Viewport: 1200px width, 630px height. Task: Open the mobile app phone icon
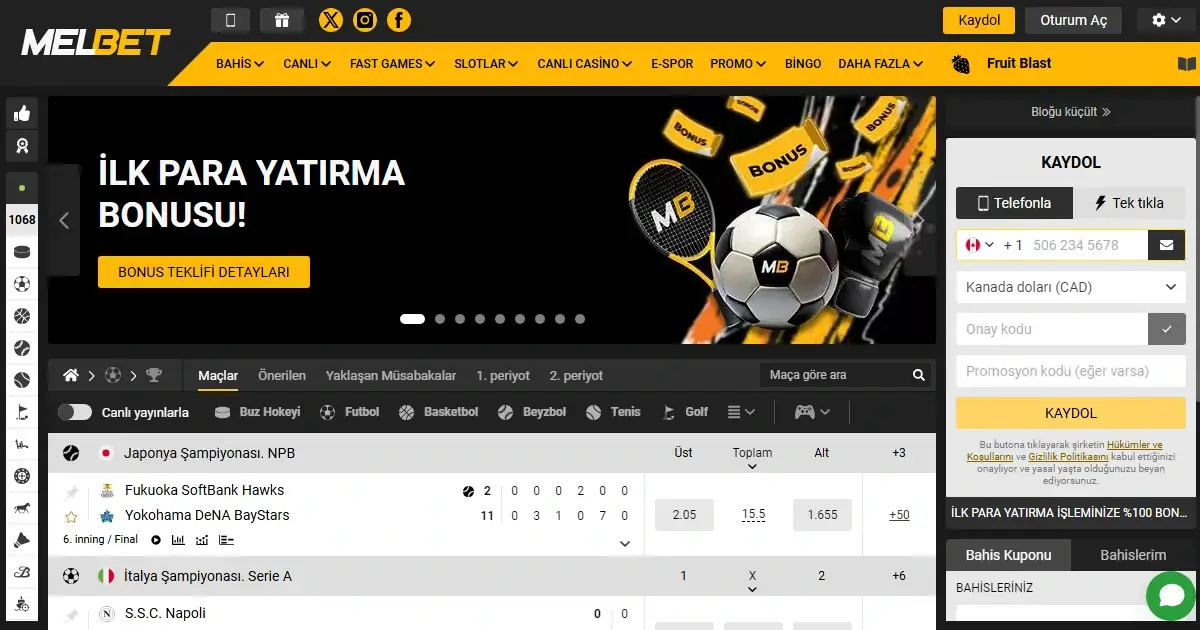click(231, 20)
